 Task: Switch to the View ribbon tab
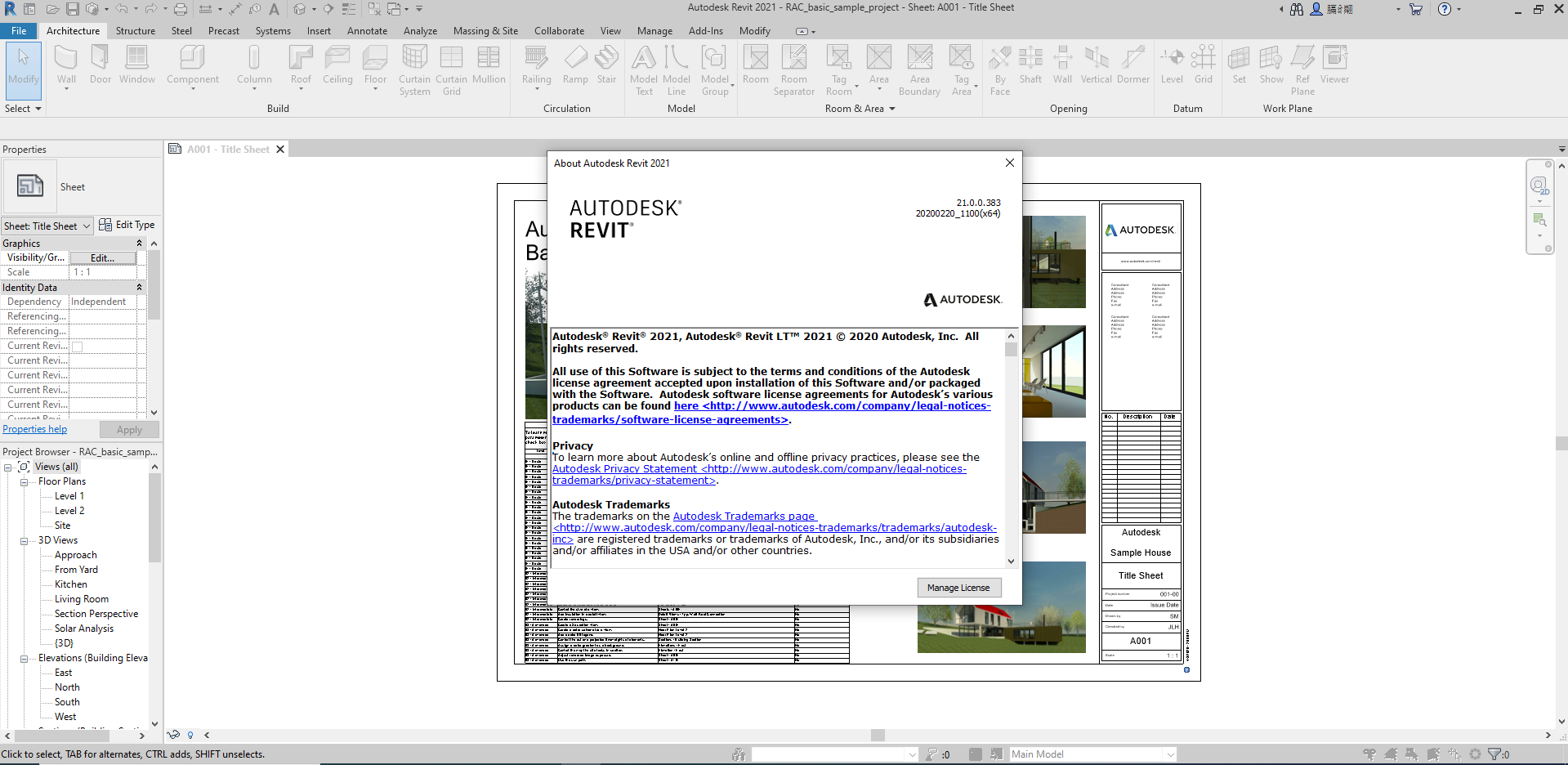[x=610, y=31]
